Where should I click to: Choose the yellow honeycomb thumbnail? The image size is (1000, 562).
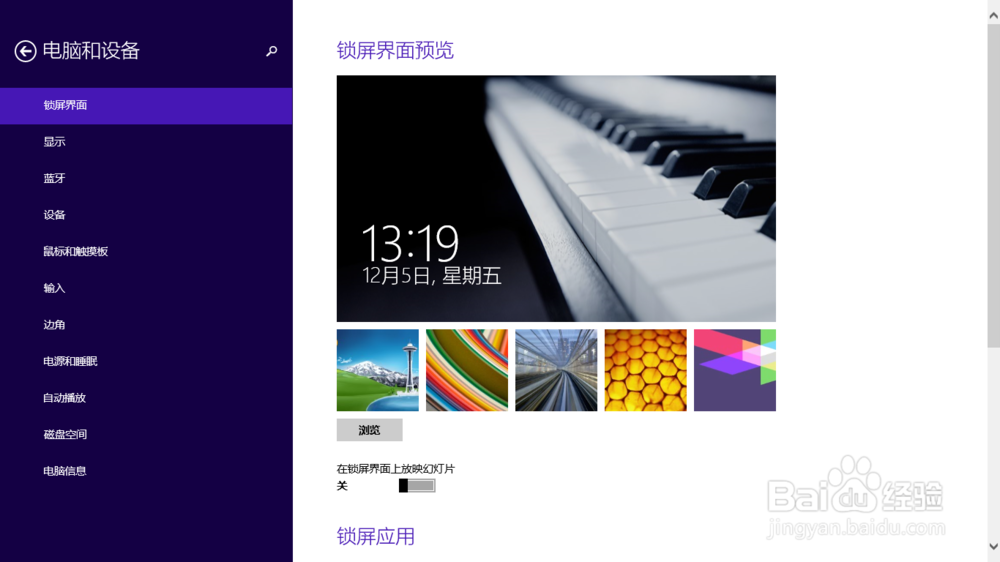pos(645,370)
